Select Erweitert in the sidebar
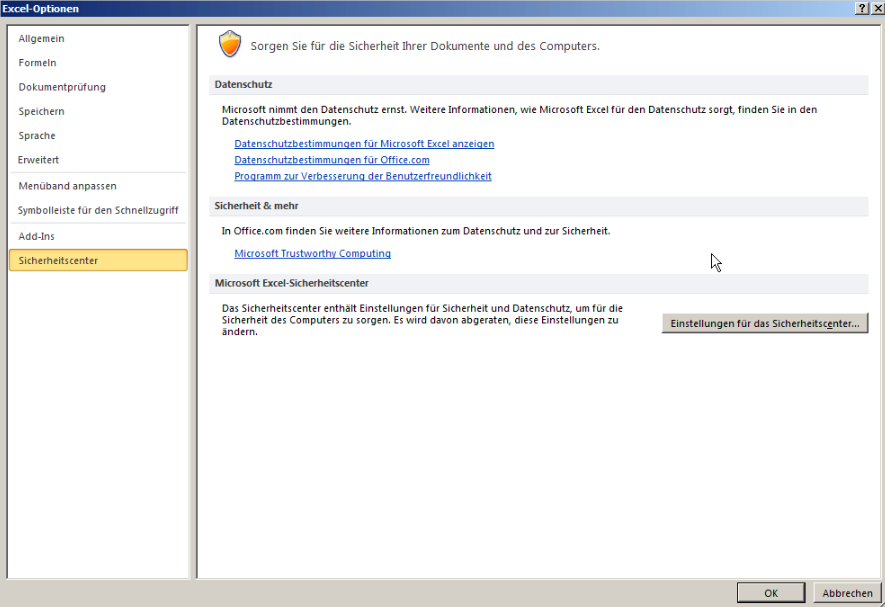This screenshot has height=607, width=885. (x=38, y=160)
